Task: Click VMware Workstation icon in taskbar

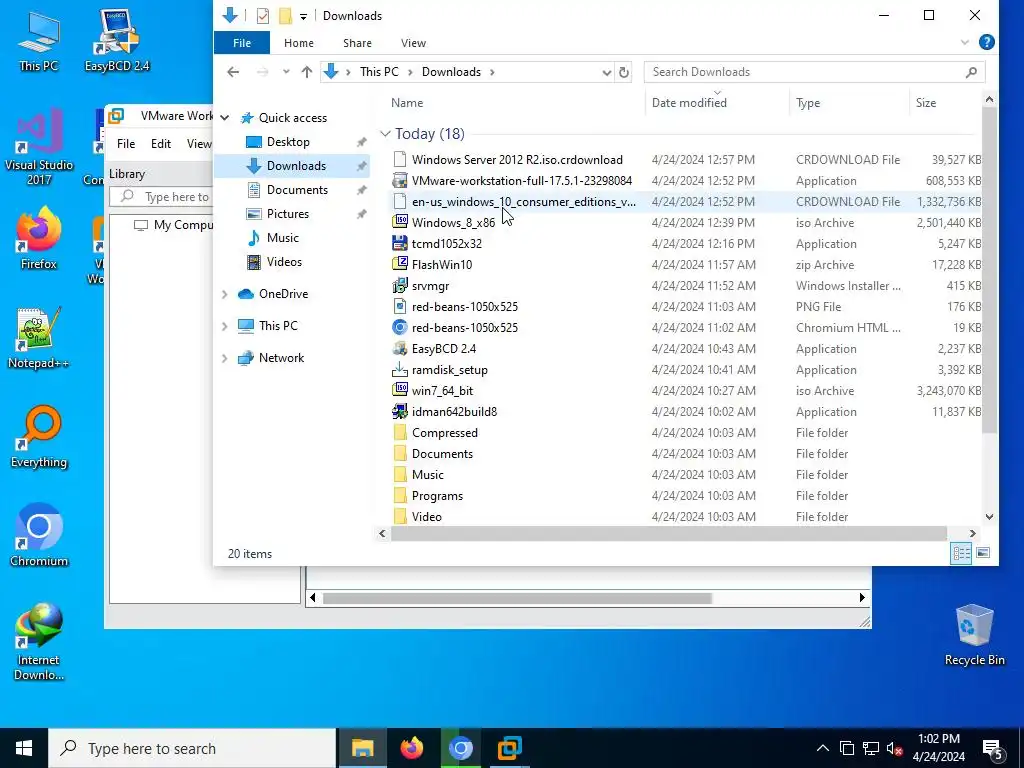Action: click(x=509, y=748)
